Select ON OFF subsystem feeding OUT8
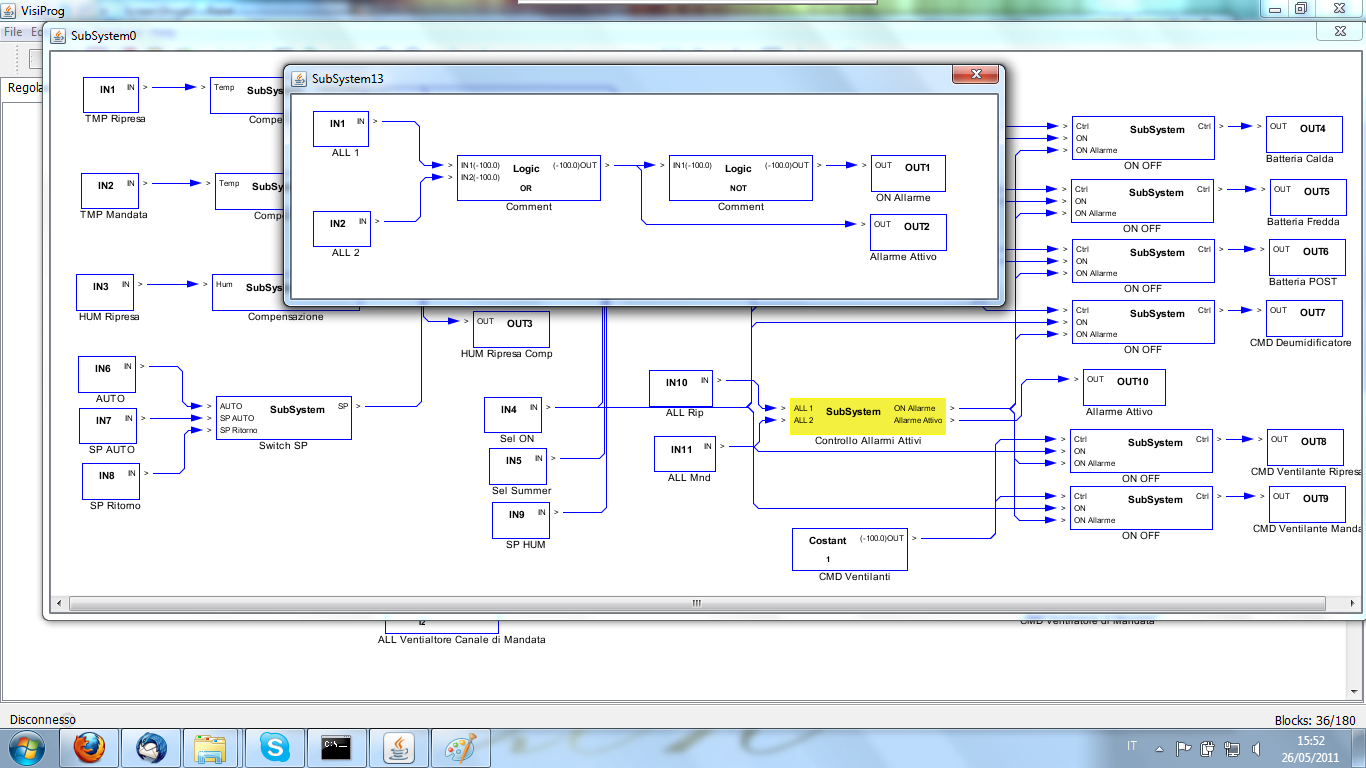1366x768 pixels. pyautogui.click(x=1141, y=451)
